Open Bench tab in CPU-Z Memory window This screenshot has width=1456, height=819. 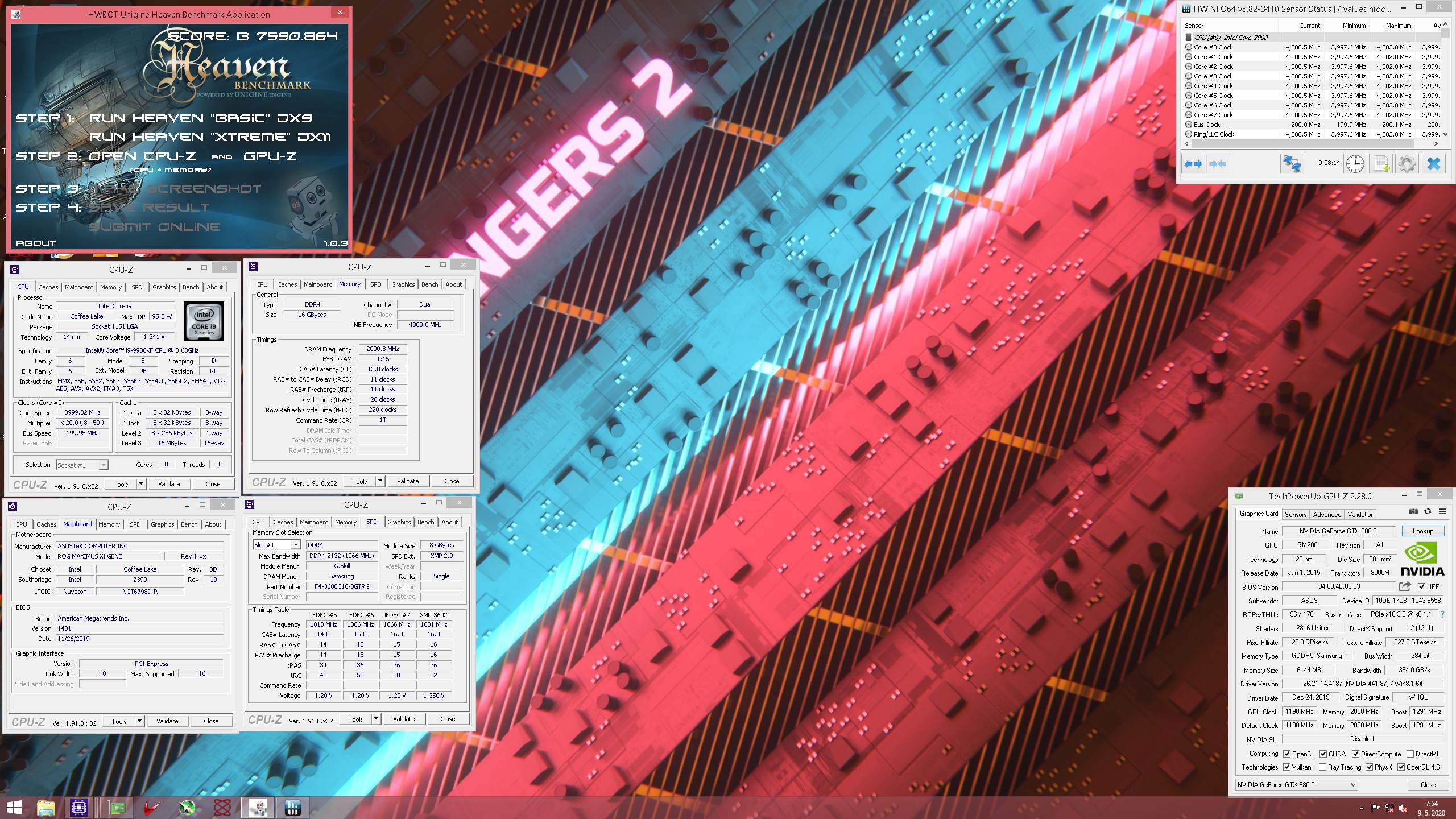[430, 284]
